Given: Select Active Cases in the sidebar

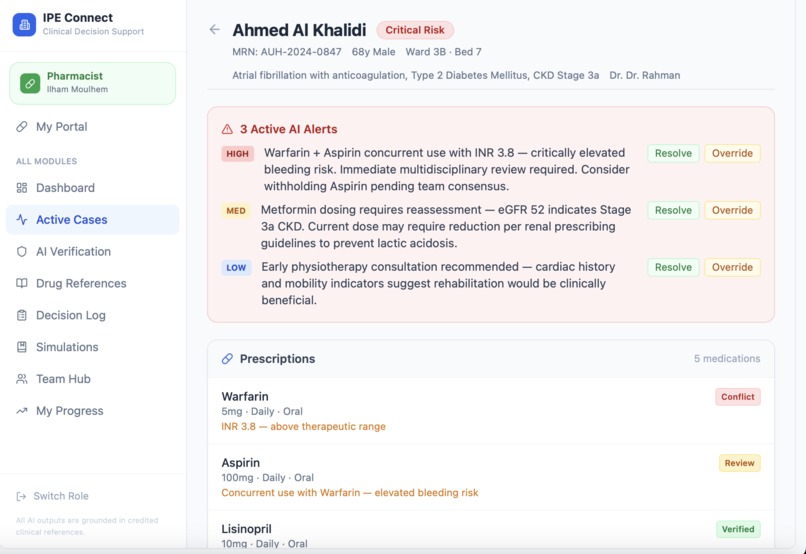Looking at the screenshot, I should point(93,219).
